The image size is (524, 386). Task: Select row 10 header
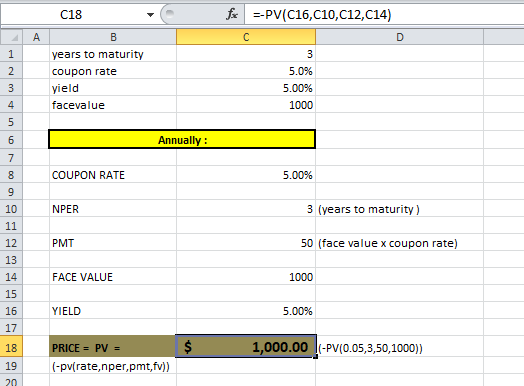click(x=11, y=209)
